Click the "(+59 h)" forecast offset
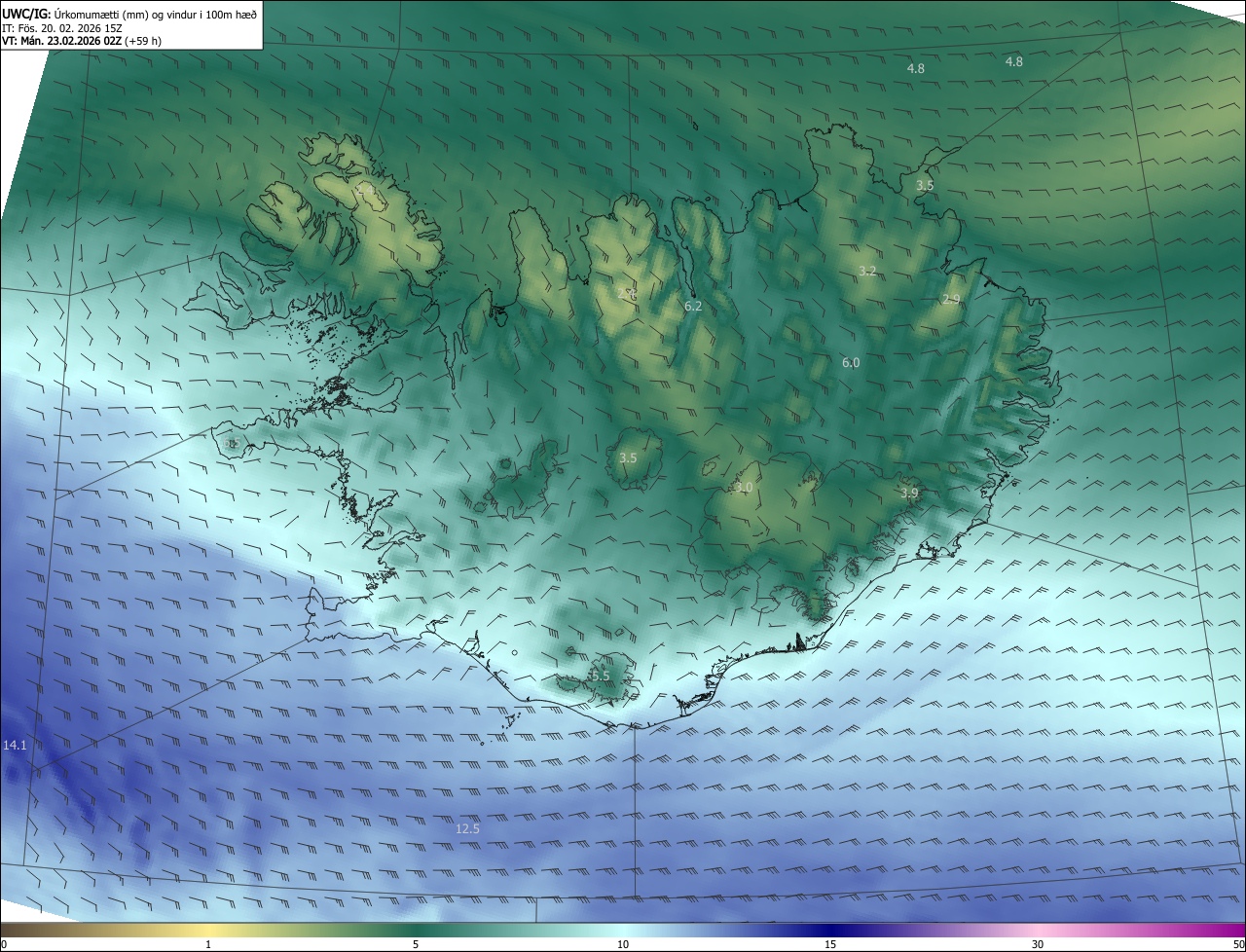This screenshot has width=1246, height=952. click(144, 42)
